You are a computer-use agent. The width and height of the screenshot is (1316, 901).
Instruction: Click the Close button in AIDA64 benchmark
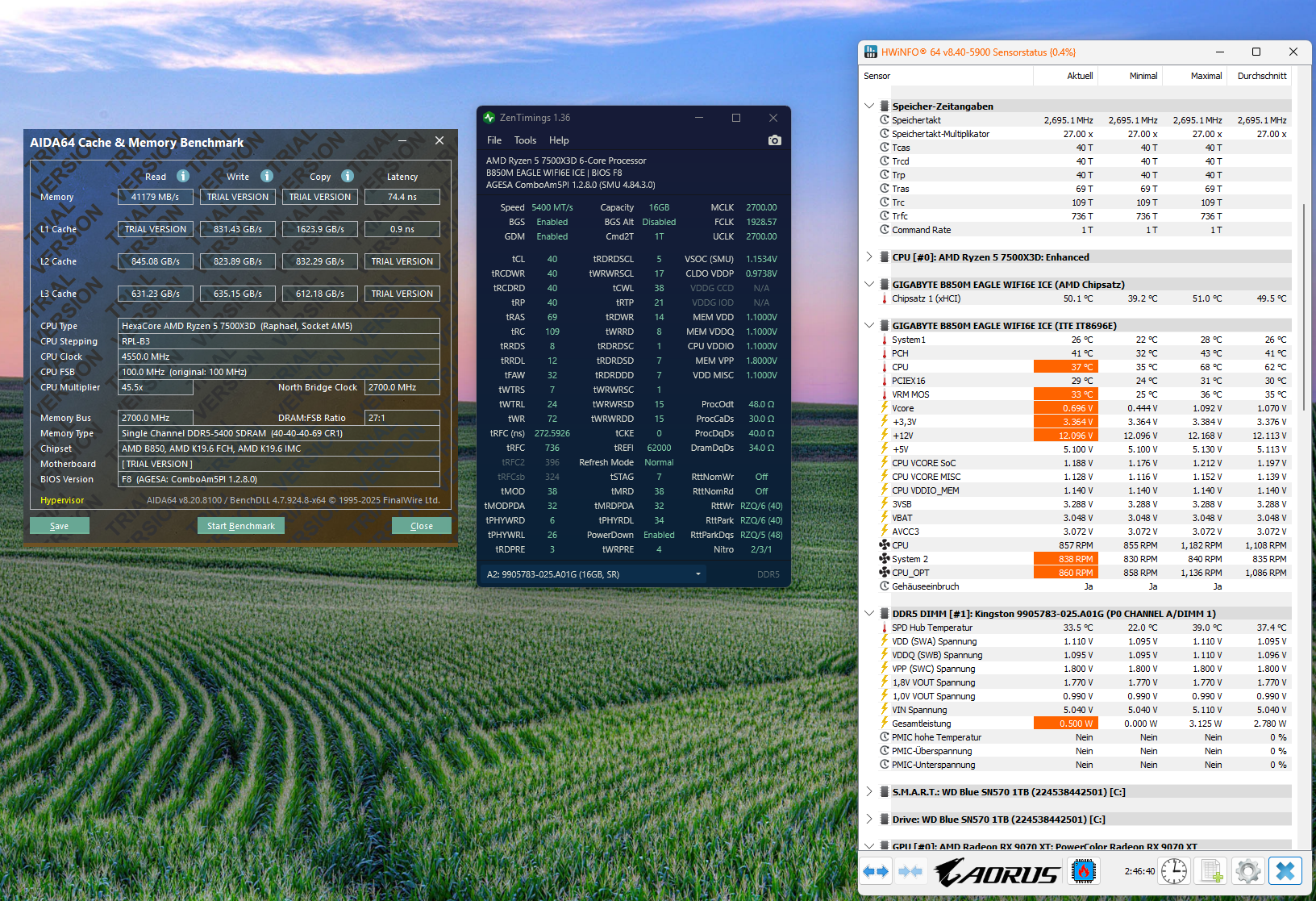422,526
